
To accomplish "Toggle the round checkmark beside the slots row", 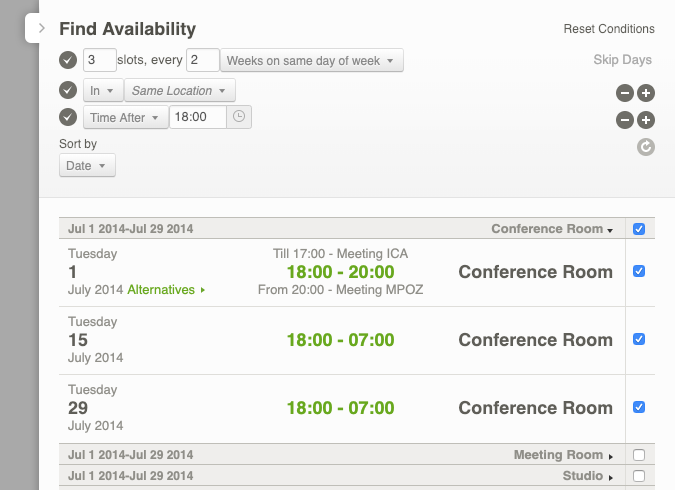I will point(68,60).
